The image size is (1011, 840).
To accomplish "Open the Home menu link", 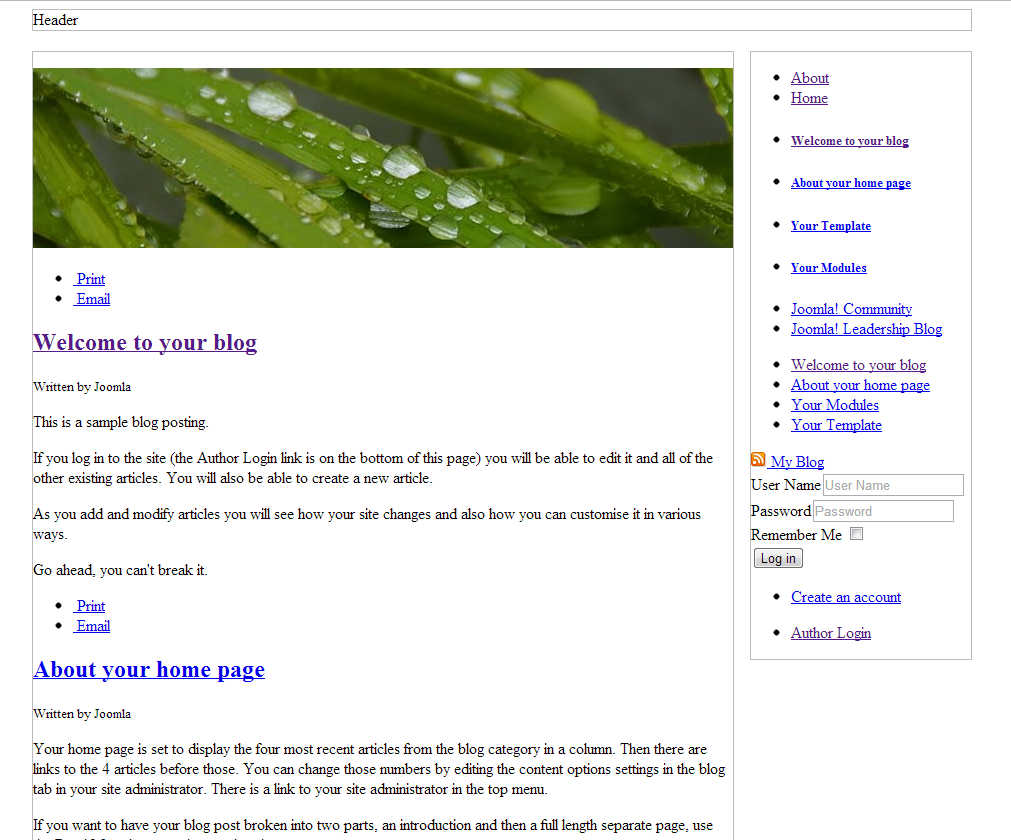I will click(809, 98).
